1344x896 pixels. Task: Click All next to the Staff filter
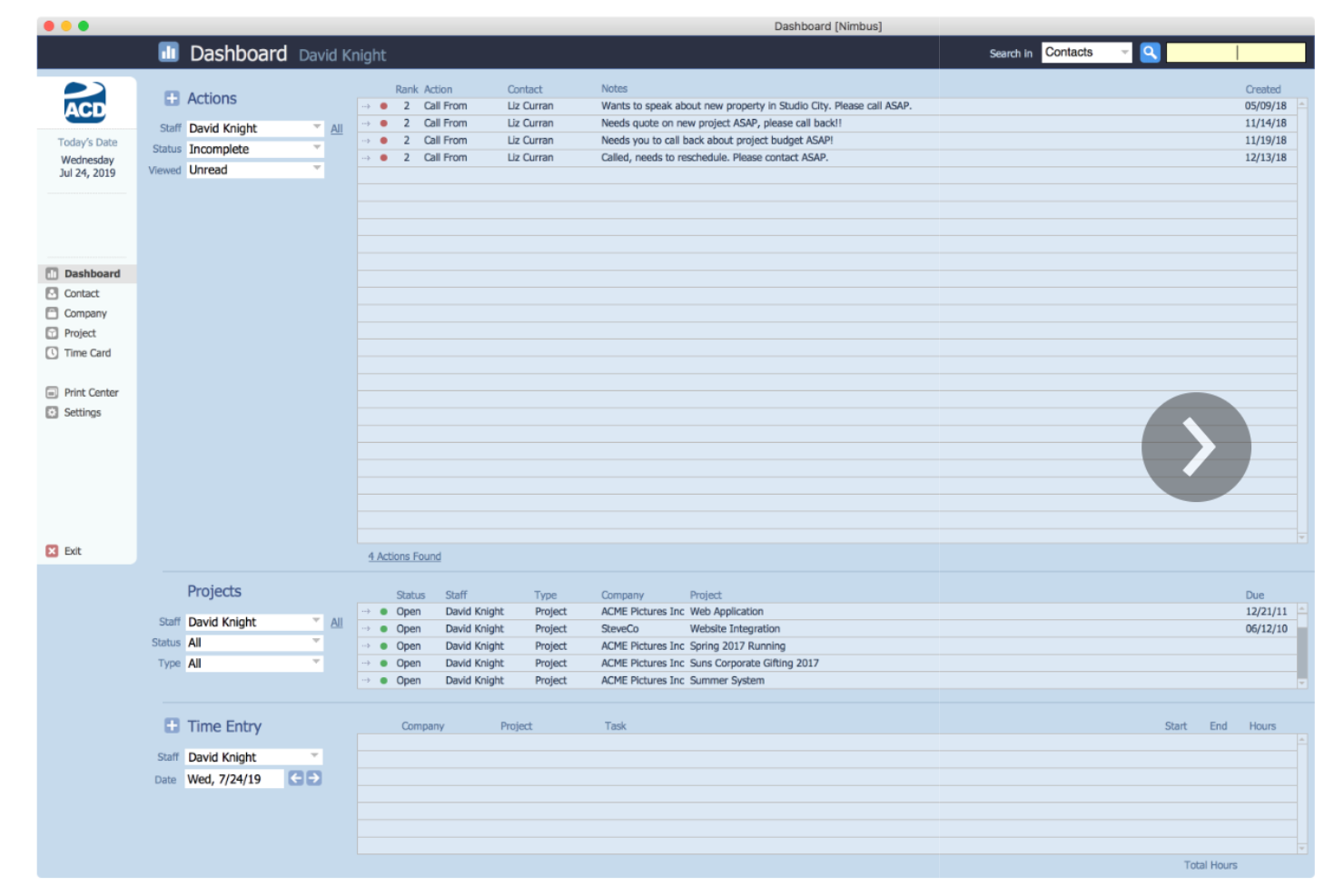[337, 129]
